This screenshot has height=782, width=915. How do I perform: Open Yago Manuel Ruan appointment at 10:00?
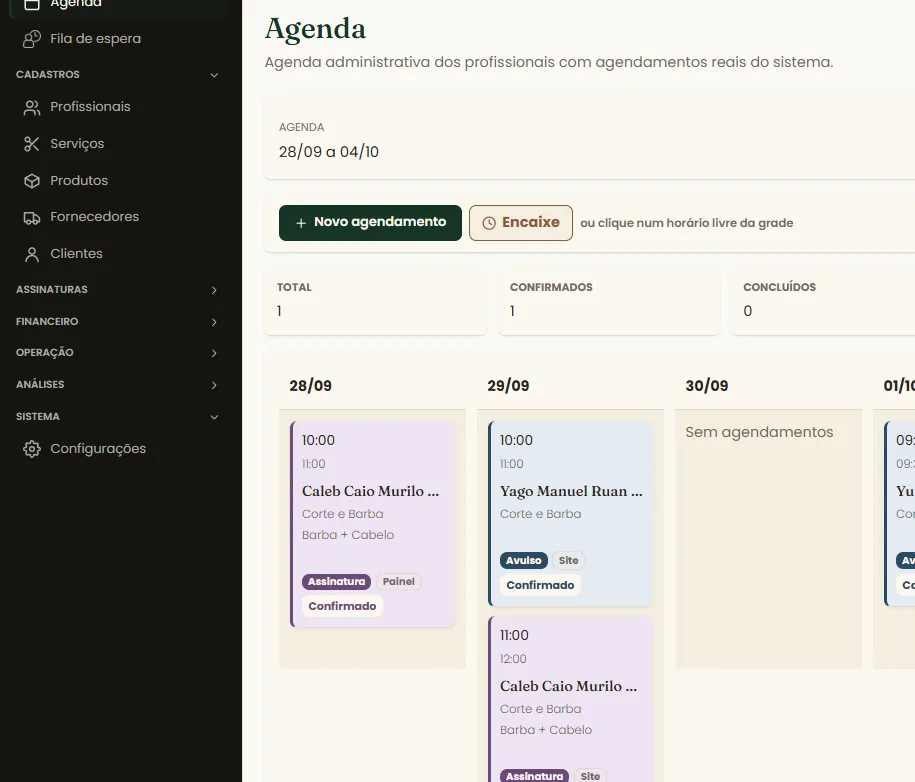570,514
